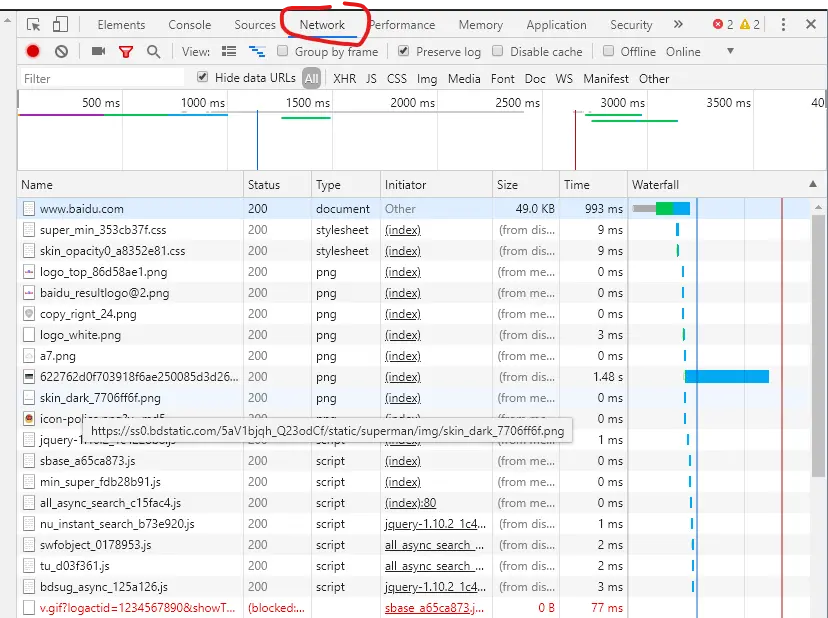Image resolution: width=828 pixels, height=618 pixels.
Task: Click the red errors count icon
Action: tap(718, 24)
